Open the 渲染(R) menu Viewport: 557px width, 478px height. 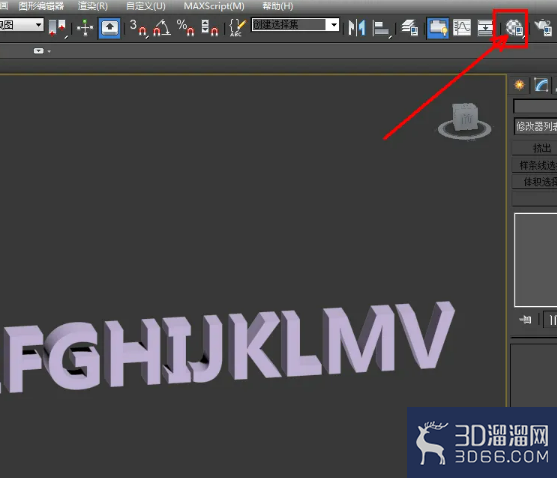point(93,6)
